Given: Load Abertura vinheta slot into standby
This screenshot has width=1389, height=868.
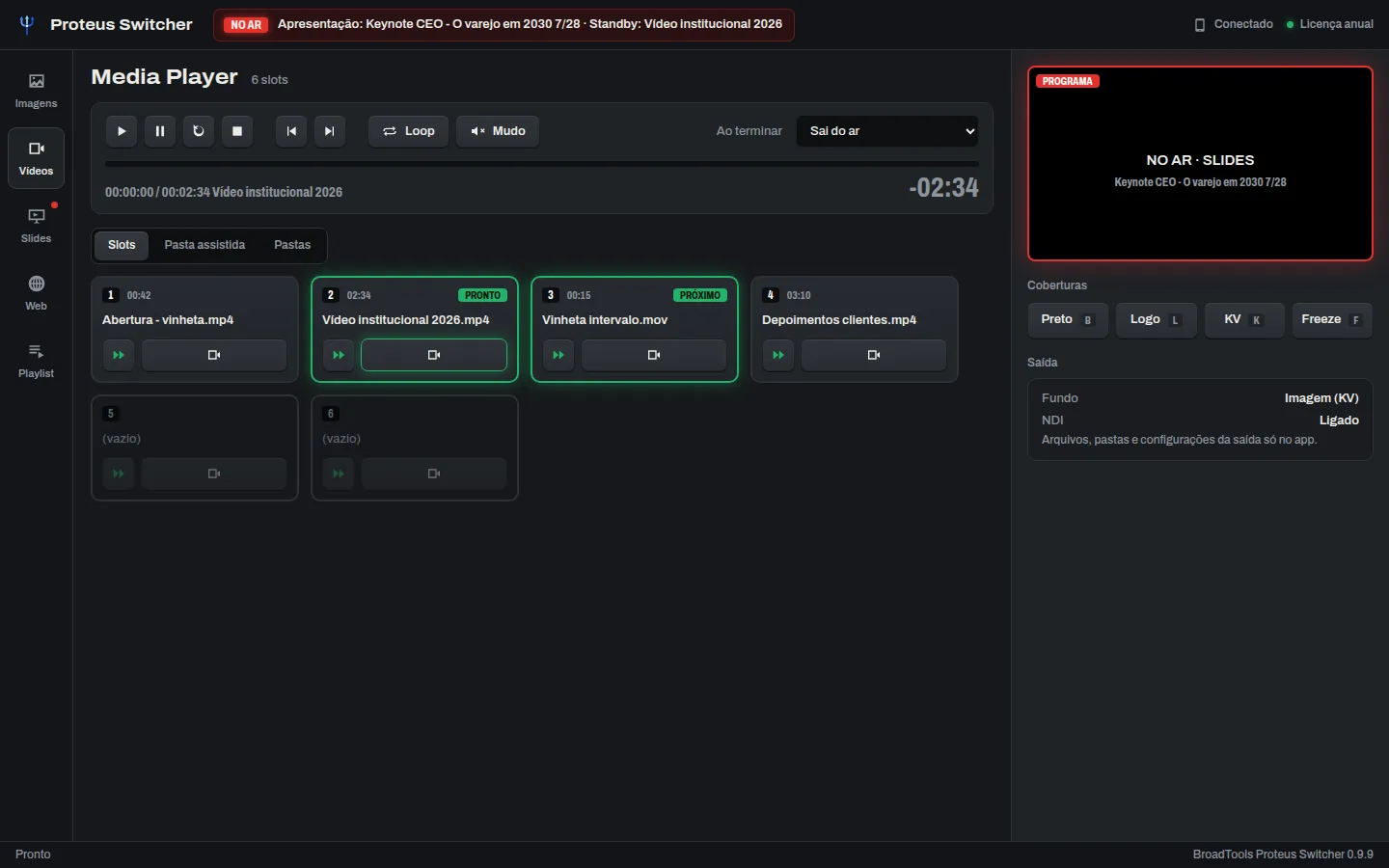Looking at the screenshot, I should 214,355.
